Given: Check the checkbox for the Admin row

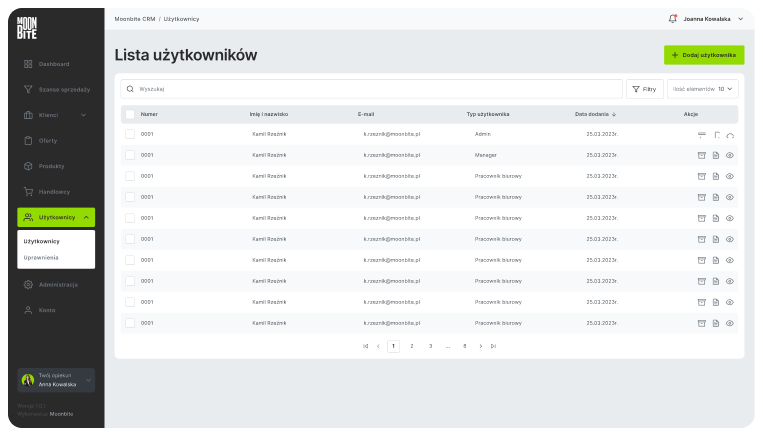Looking at the screenshot, I should coord(130,134).
